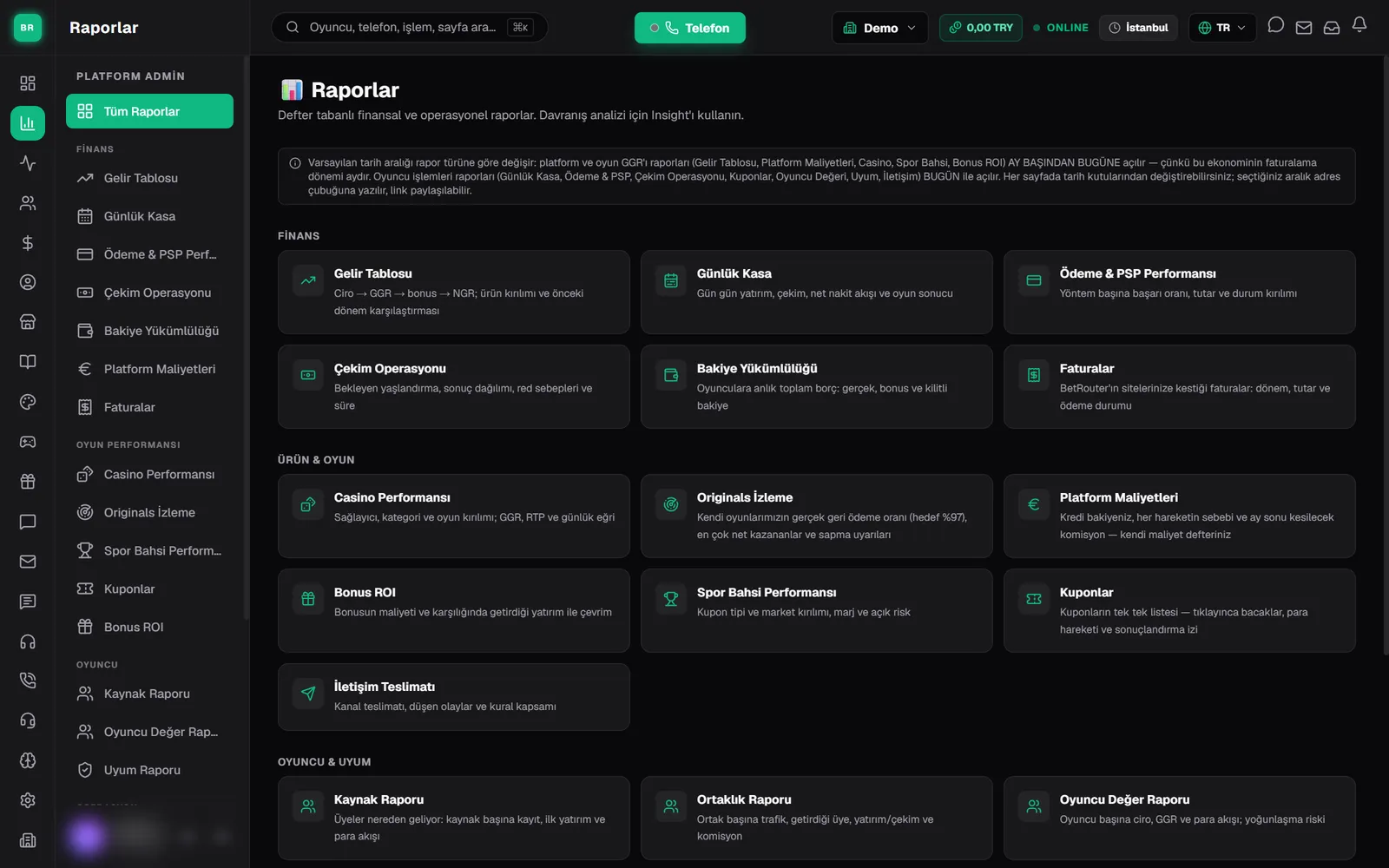Open the Kuponlar report card
This screenshot has width=1389, height=868.
click(x=1179, y=610)
